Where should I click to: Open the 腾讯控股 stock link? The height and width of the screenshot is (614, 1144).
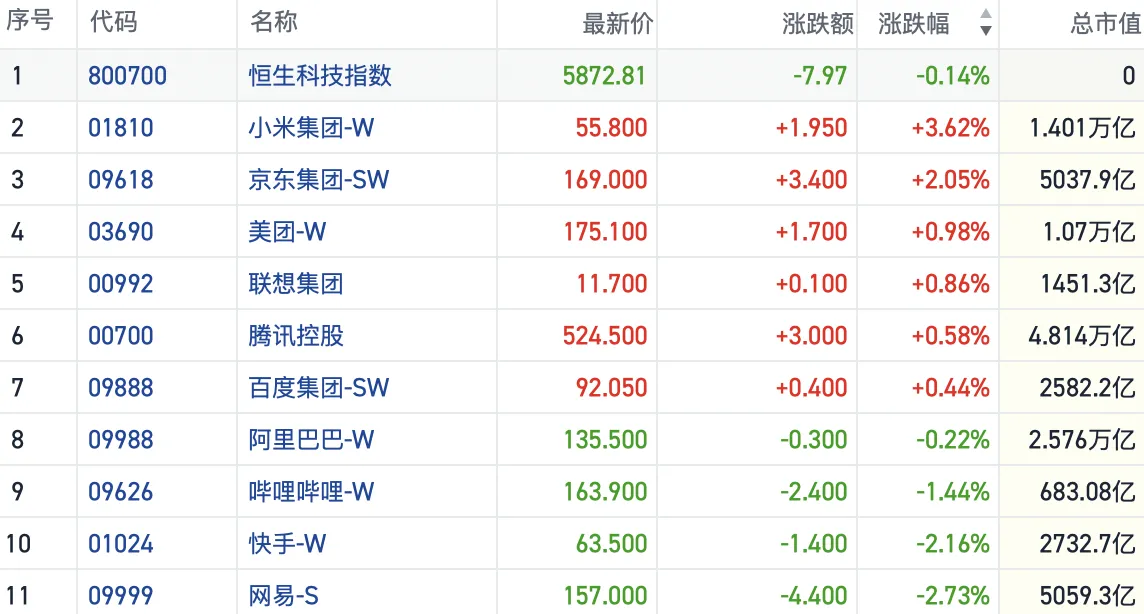[x=296, y=336]
